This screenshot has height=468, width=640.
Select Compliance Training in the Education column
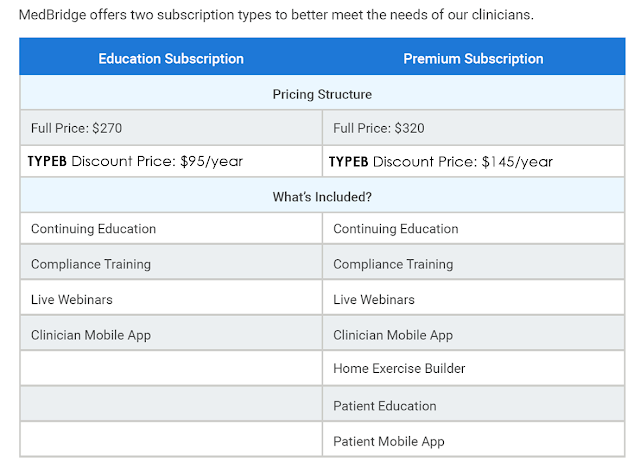[91, 264]
